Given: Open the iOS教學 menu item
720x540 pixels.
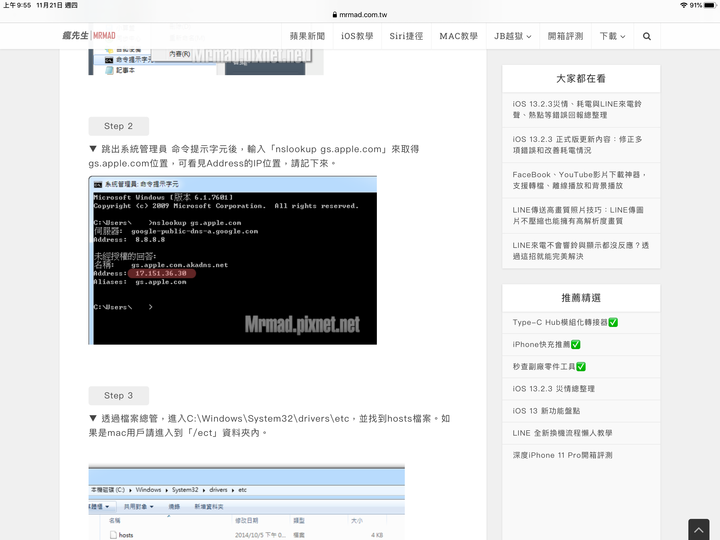Looking at the screenshot, I should click(x=357, y=36).
